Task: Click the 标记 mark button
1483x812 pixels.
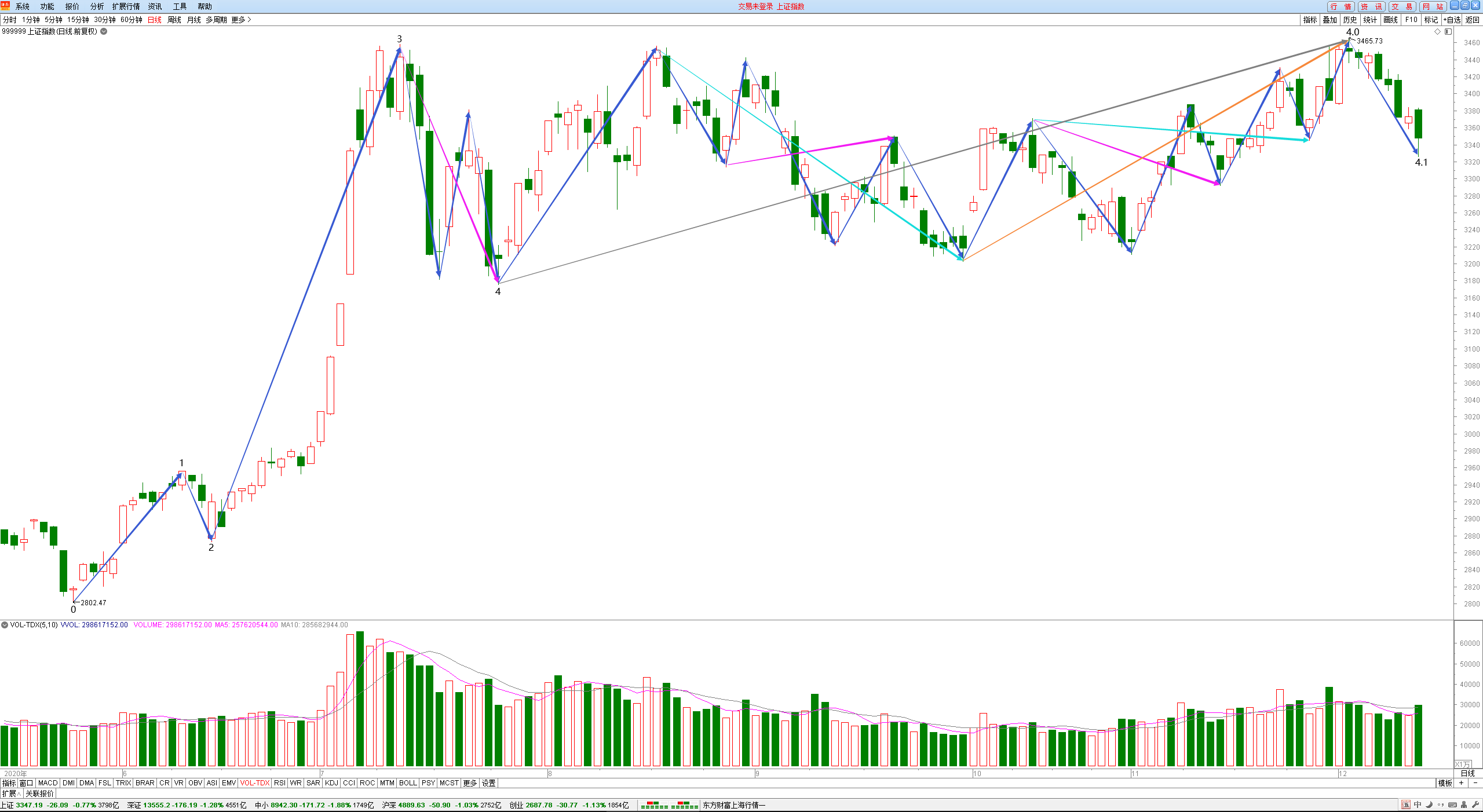Action: [1431, 20]
